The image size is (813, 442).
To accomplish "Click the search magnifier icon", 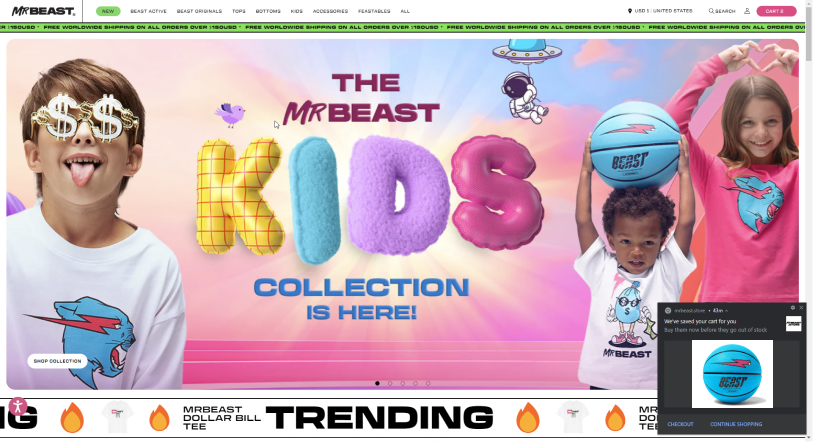I will pyautogui.click(x=711, y=11).
